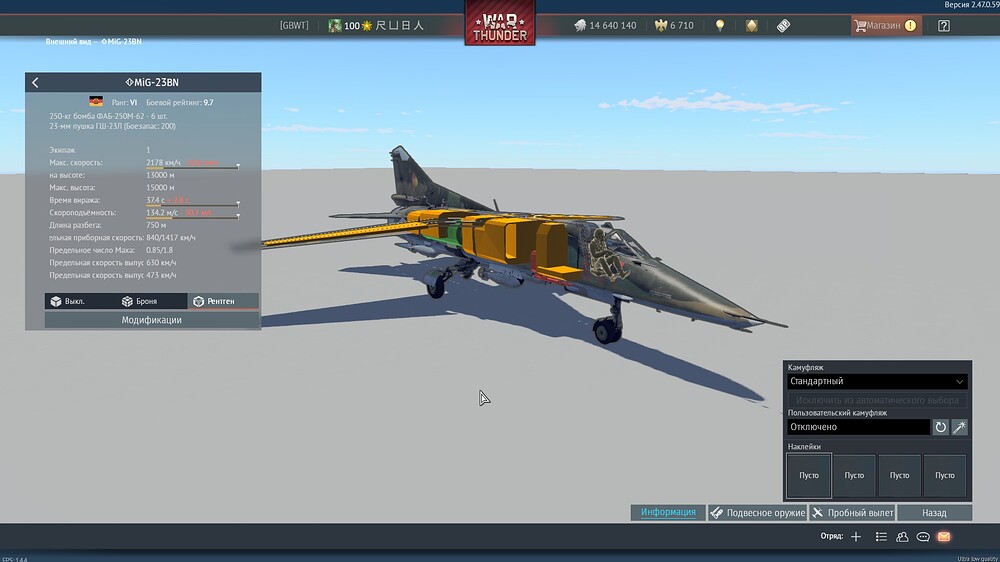Open the light bulb hints icon

720,26
